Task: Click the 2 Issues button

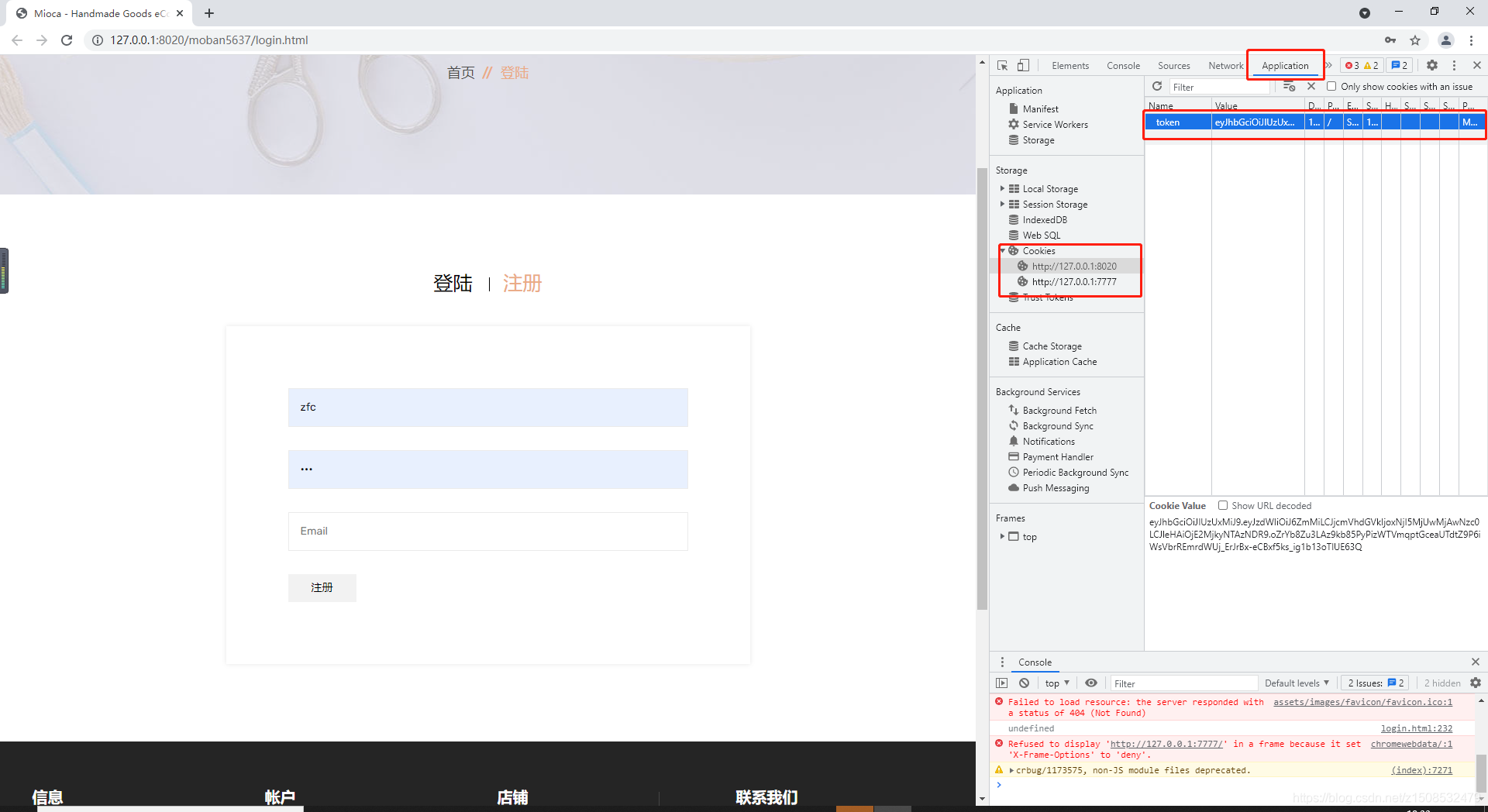Action: click(1376, 683)
